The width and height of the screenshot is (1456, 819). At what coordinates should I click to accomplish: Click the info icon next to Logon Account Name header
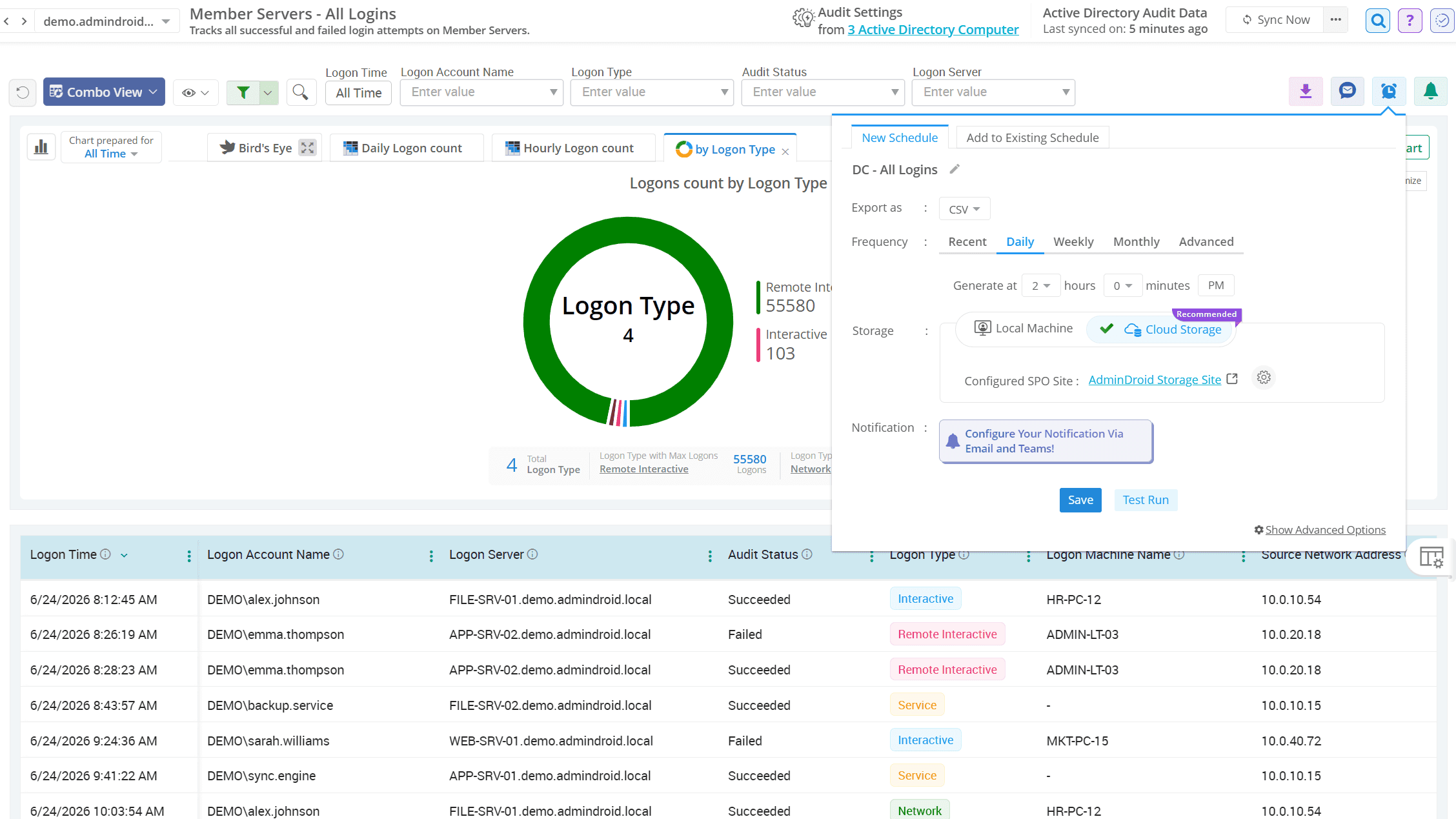pyautogui.click(x=338, y=554)
